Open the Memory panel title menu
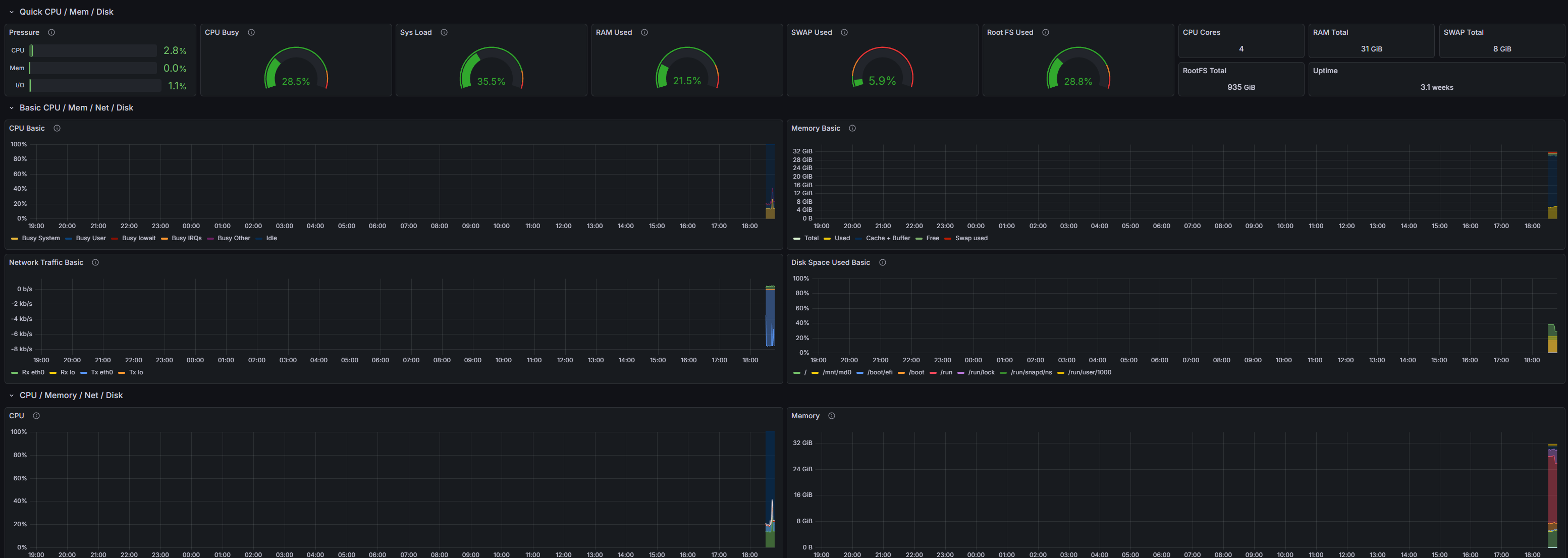Image resolution: width=1568 pixels, height=558 pixels. tap(805, 416)
